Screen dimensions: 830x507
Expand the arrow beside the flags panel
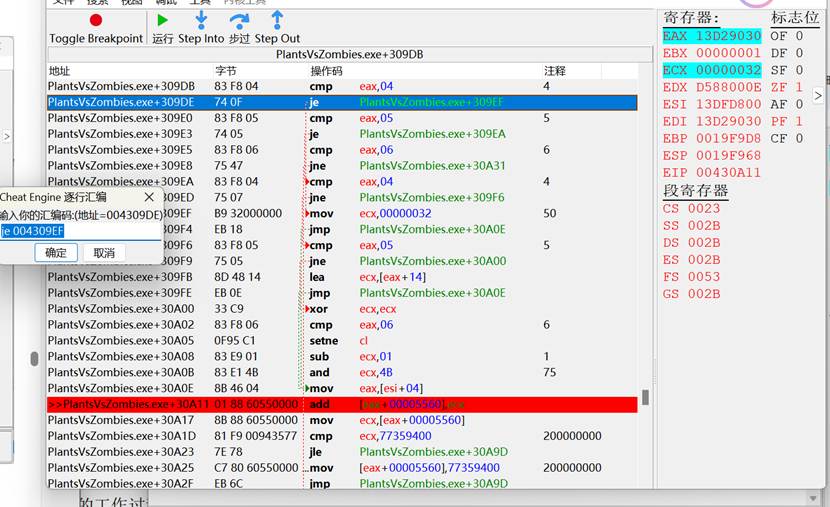818,96
